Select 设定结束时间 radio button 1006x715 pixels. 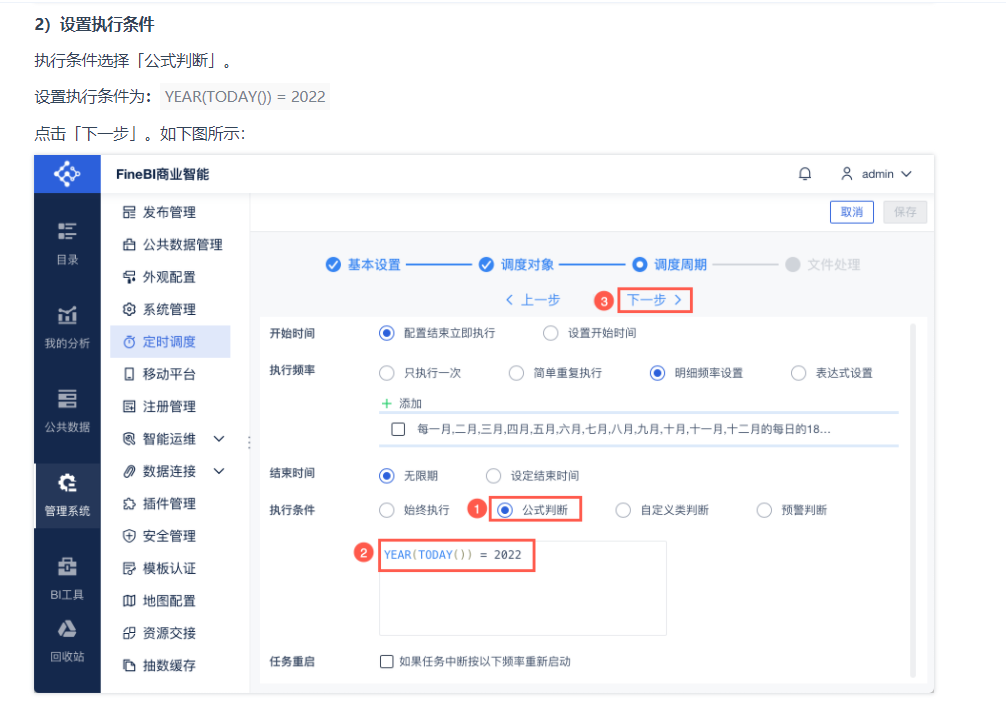click(493, 476)
